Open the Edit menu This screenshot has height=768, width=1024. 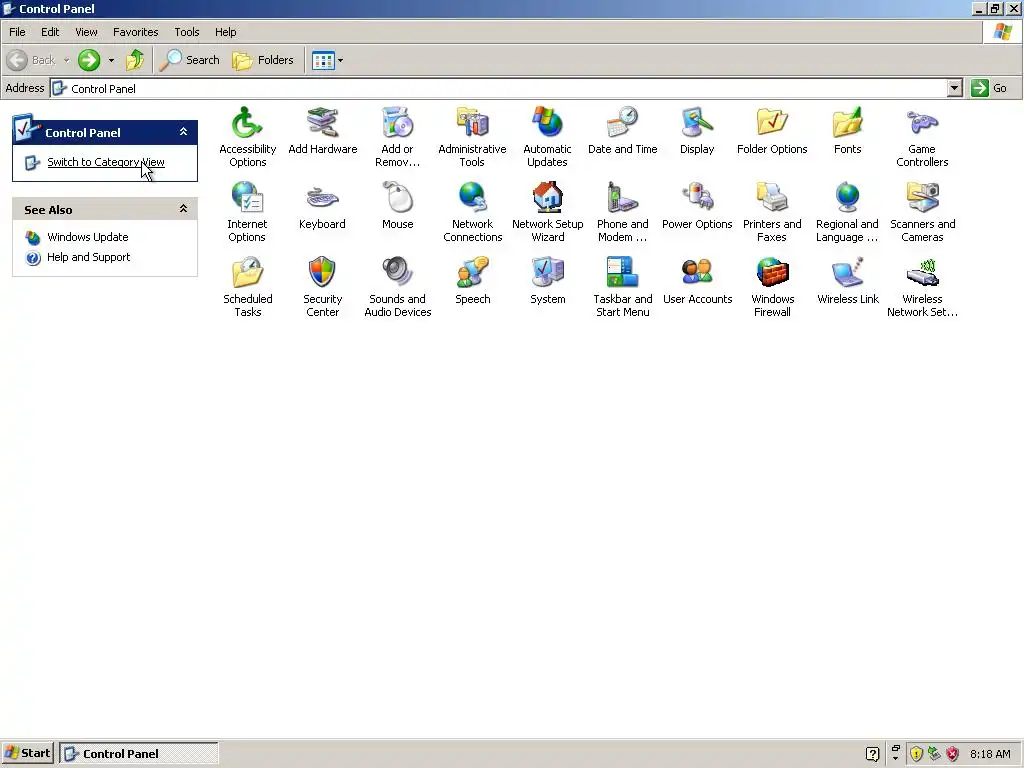tap(50, 32)
